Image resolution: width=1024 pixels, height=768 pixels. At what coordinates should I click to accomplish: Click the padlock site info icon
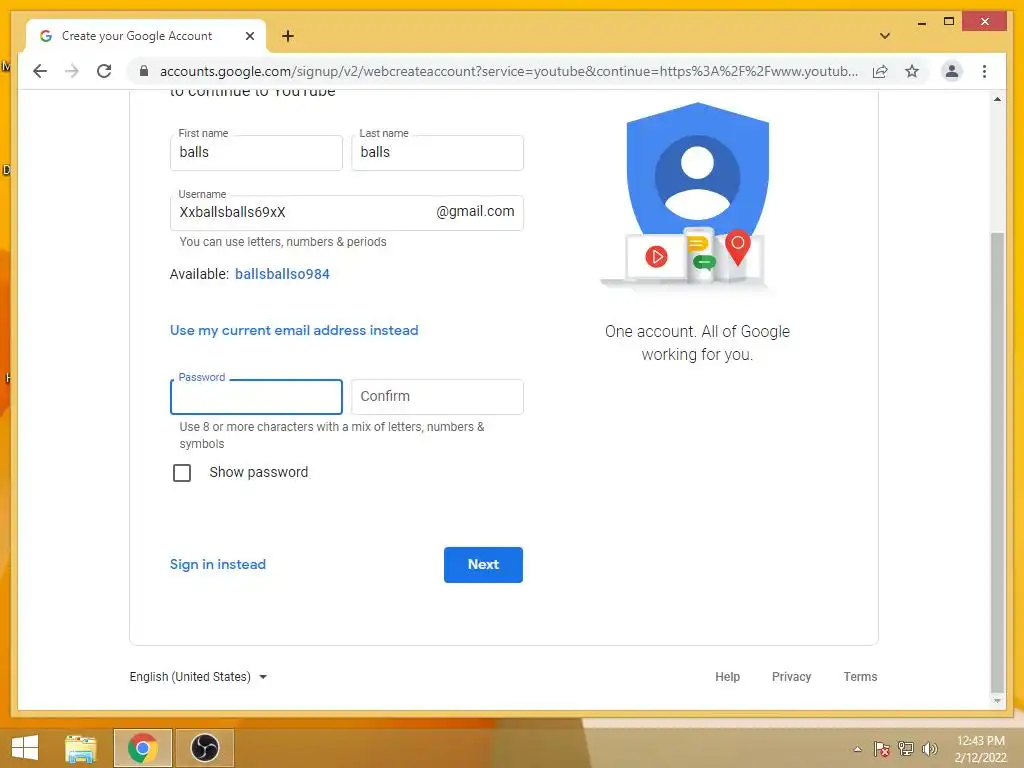tap(144, 71)
